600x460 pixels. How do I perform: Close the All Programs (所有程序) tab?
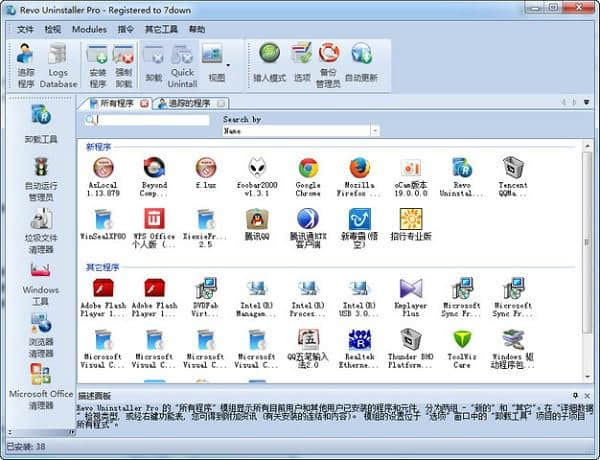(144, 103)
